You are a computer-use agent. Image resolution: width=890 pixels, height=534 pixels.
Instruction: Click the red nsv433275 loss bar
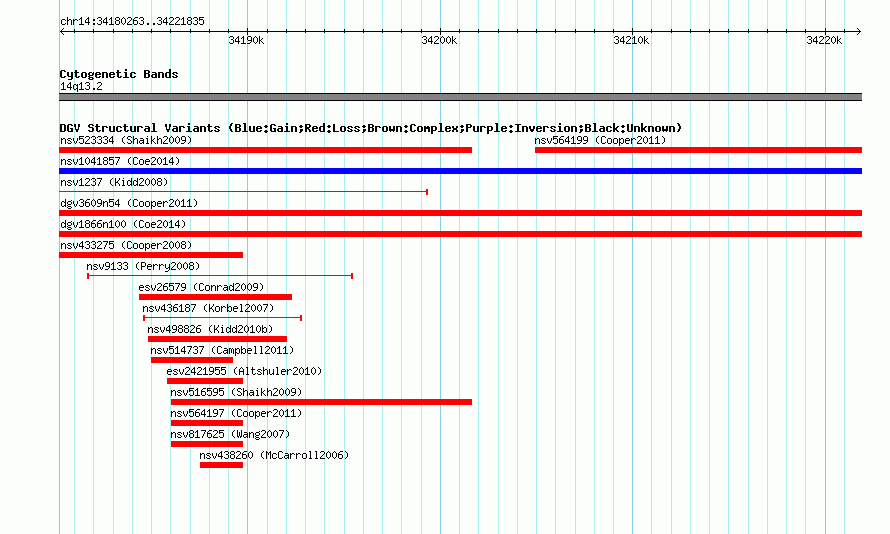click(x=151, y=255)
